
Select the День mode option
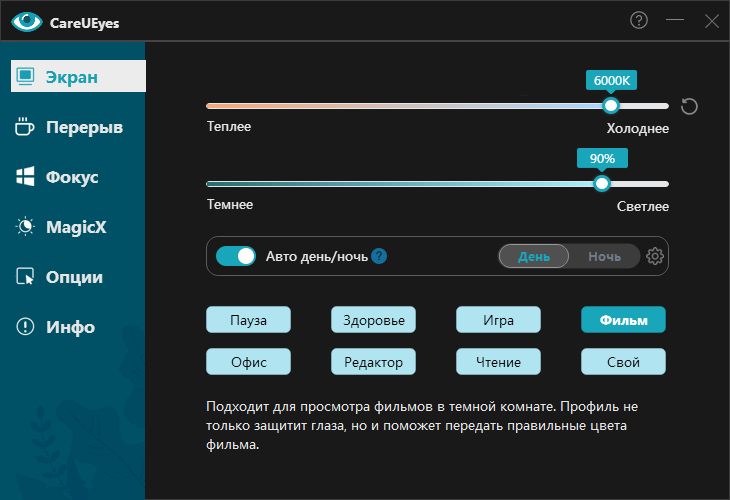534,256
